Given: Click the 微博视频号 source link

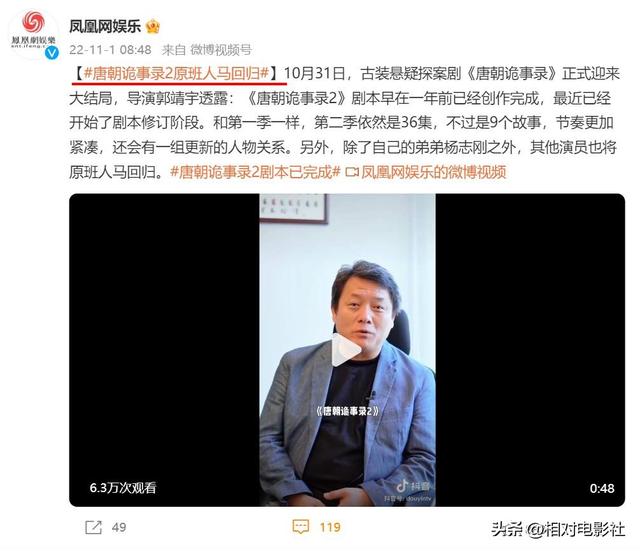Looking at the screenshot, I should click(221, 50).
